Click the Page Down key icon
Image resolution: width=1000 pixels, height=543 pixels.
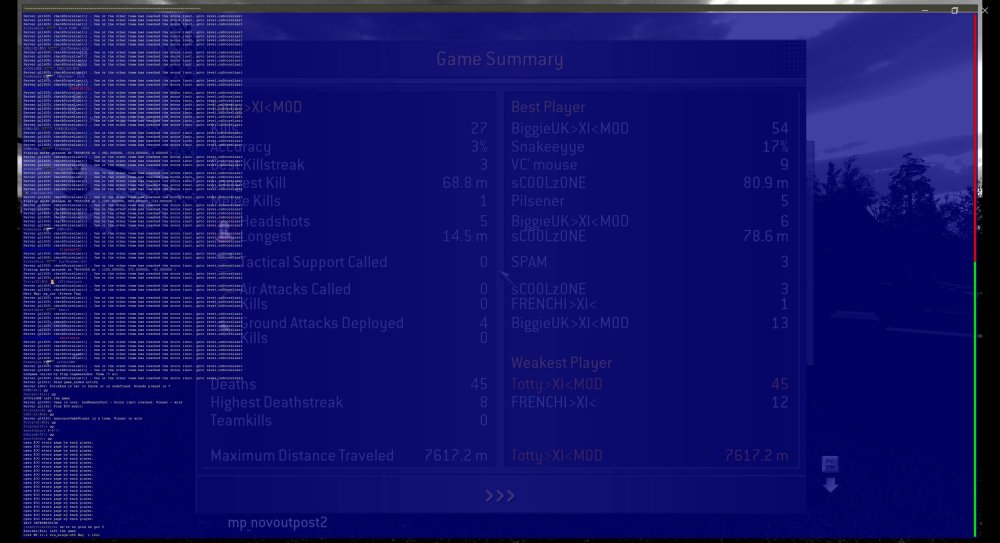pyautogui.click(x=830, y=464)
